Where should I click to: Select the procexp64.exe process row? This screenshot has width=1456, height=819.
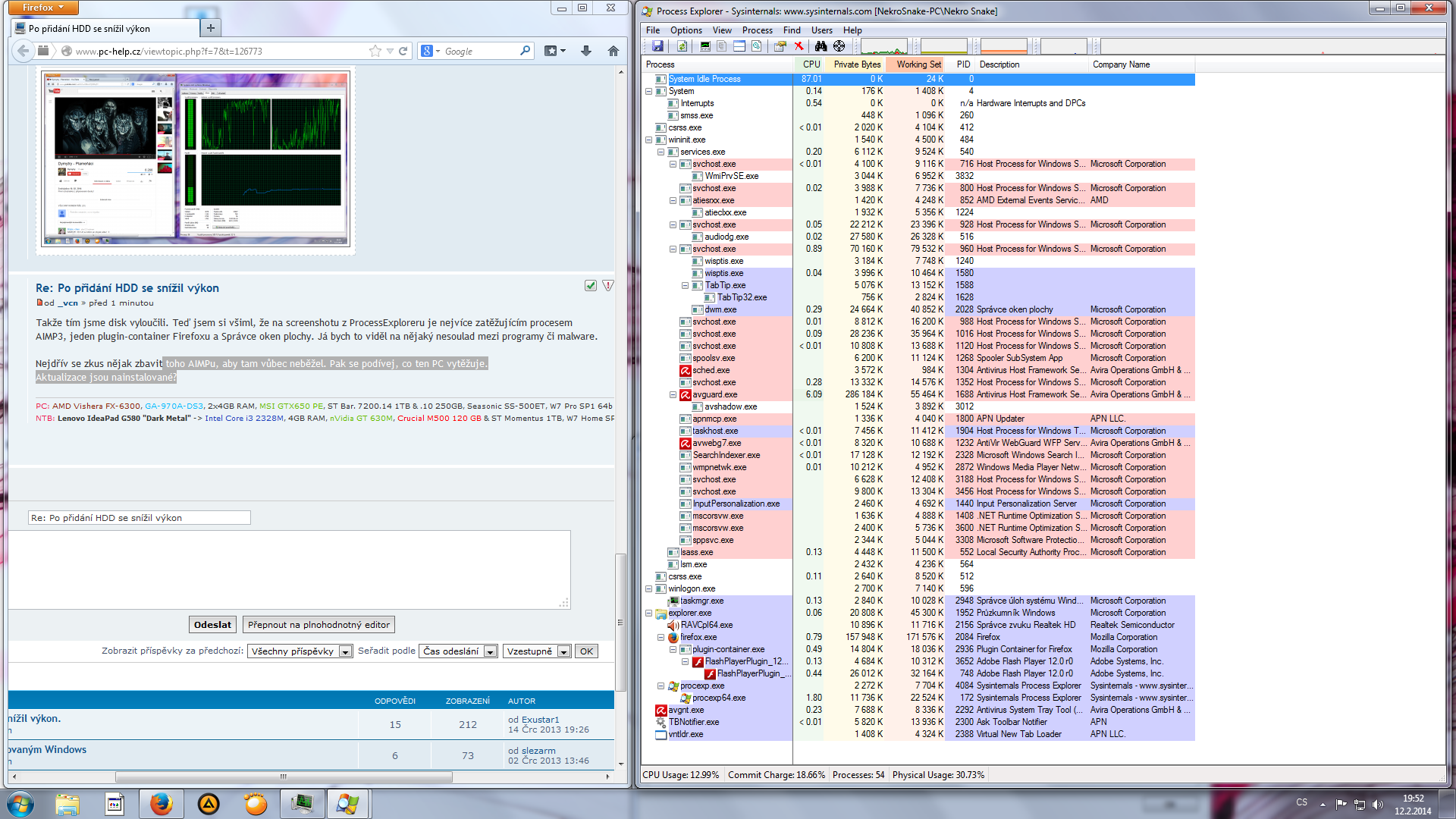[918, 698]
